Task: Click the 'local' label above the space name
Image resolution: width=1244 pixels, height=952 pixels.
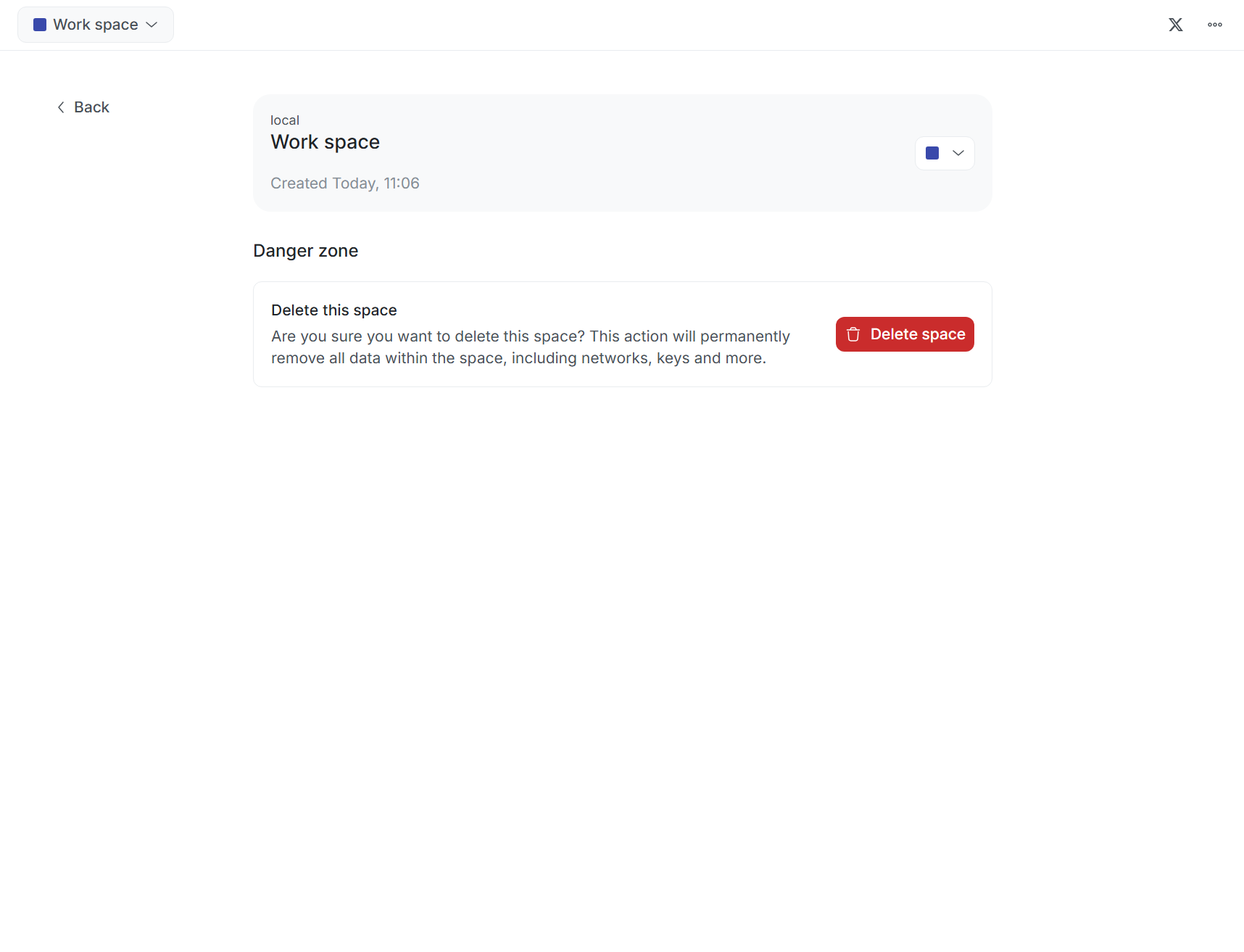Action: click(x=284, y=120)
